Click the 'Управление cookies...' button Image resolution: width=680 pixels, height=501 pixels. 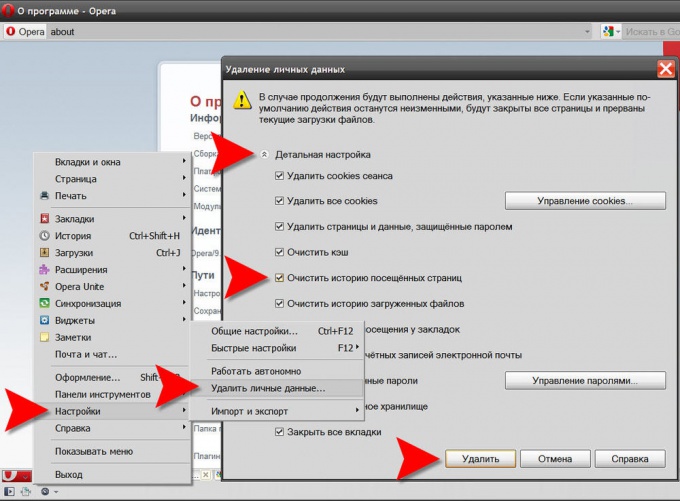[585, 201]
